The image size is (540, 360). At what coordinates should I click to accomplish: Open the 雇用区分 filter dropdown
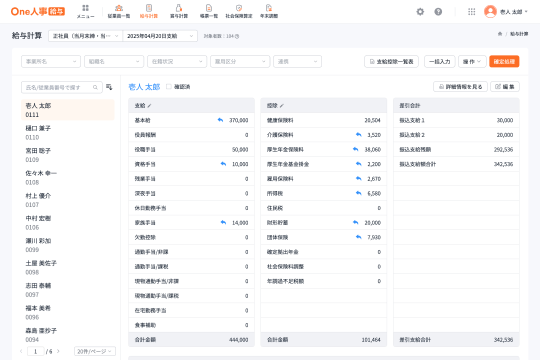[x=240, y=61]
